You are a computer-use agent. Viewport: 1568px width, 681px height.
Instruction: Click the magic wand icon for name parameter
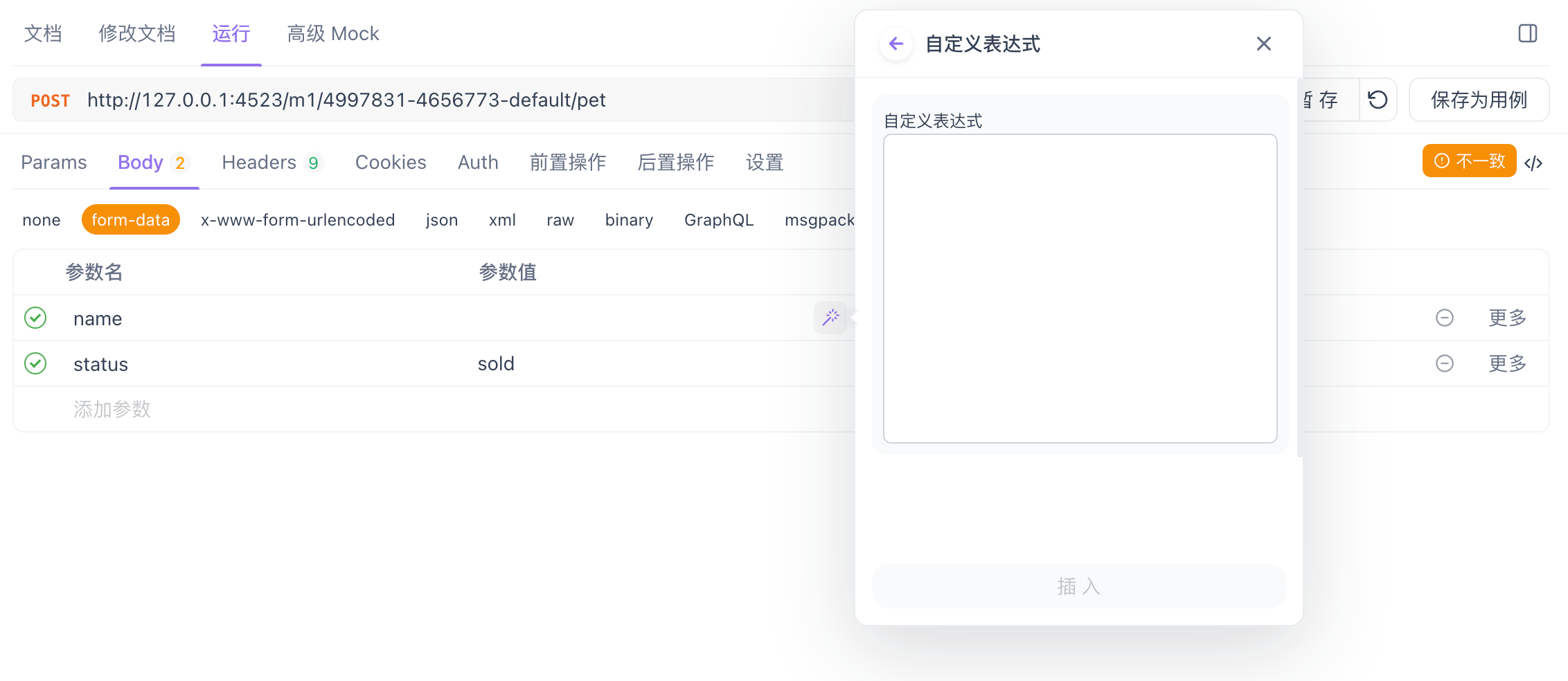coord(830,318)
